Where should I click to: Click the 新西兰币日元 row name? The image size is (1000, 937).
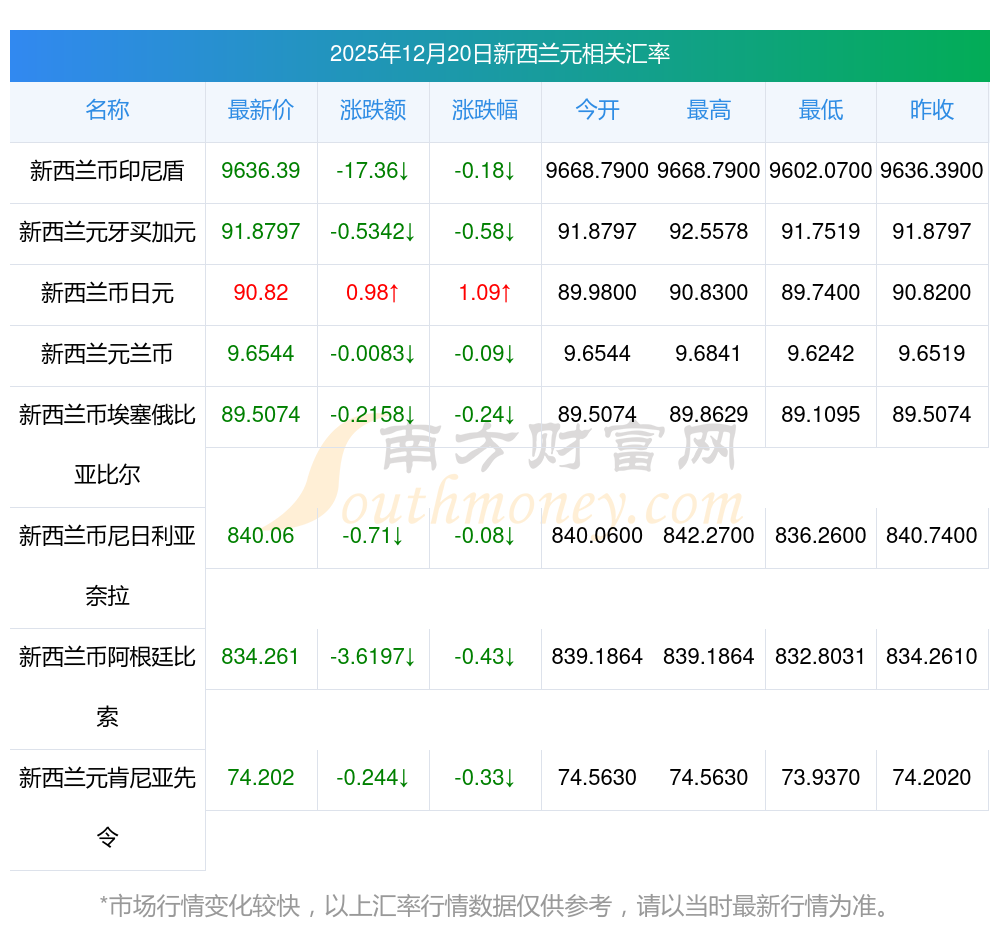coord(107,293)
